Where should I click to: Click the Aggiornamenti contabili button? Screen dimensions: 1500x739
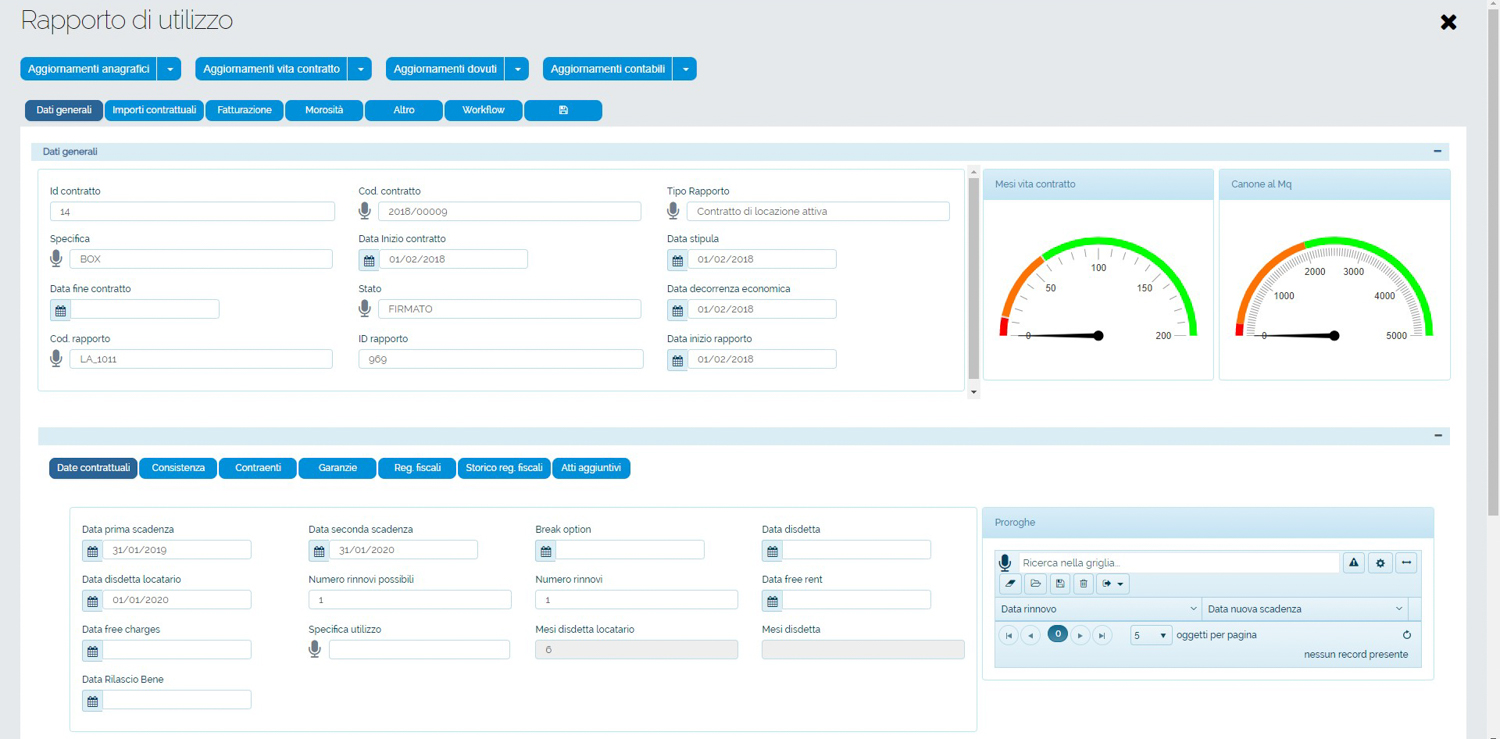(607, 69)
